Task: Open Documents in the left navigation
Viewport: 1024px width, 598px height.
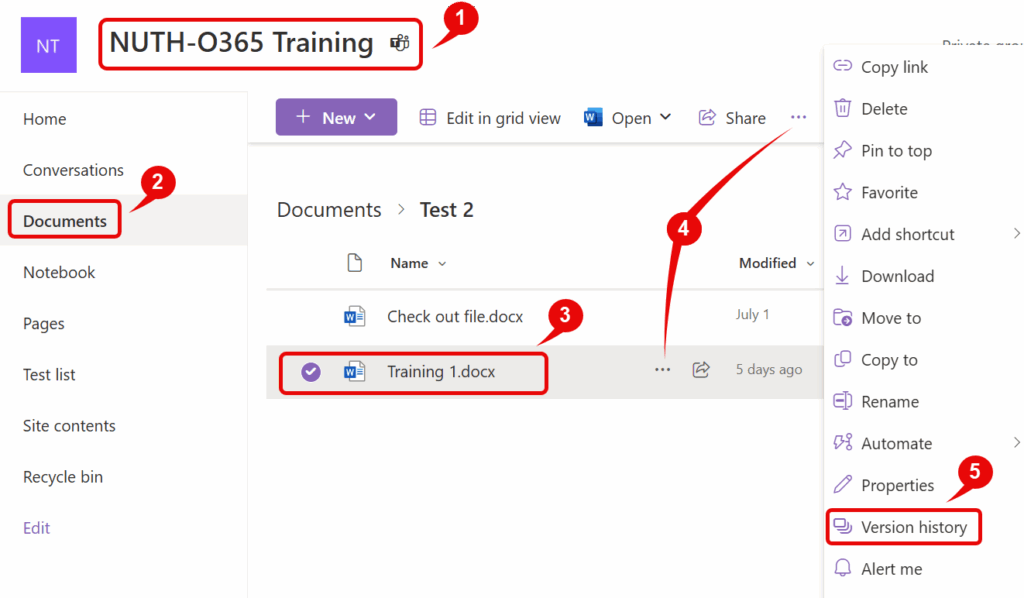Action: 65,221
